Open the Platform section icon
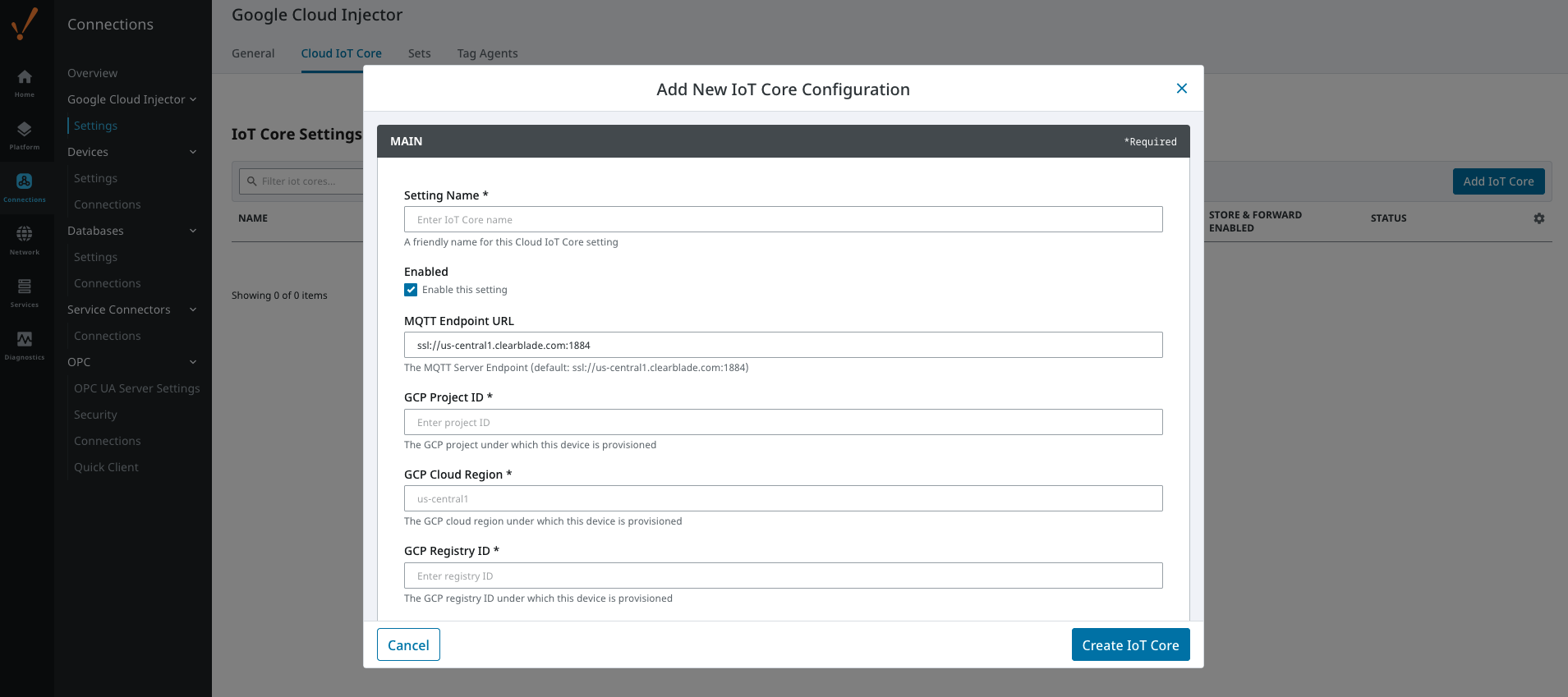Viewport: 1568px width, 697px height. click(25, 130)
